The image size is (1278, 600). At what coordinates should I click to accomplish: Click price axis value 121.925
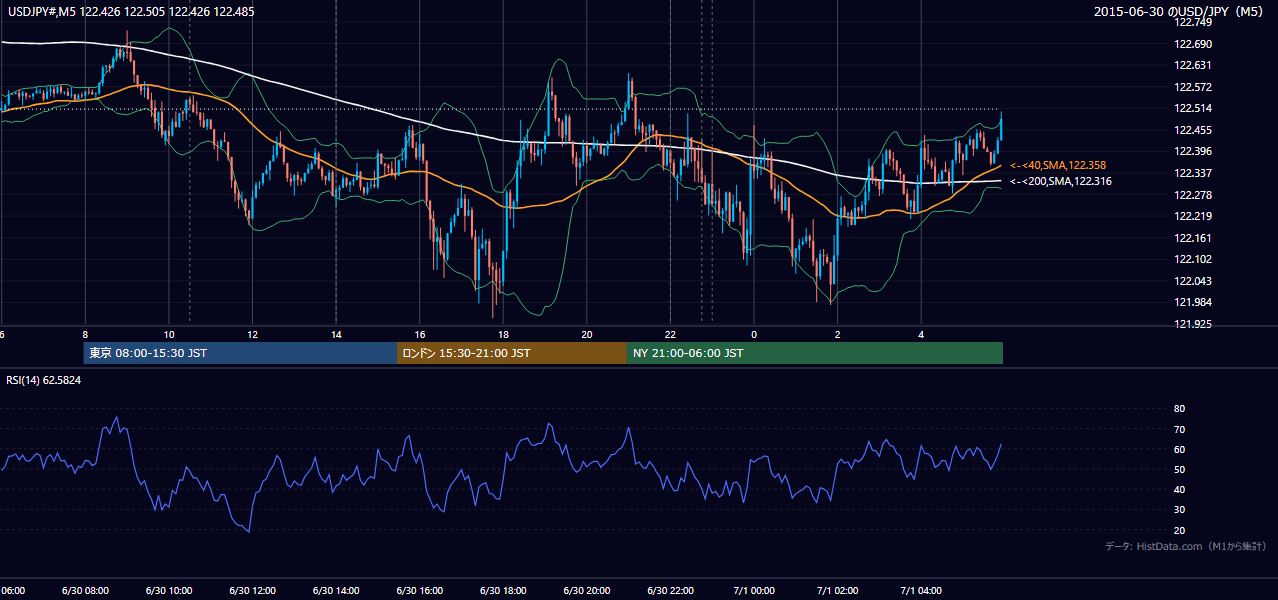(x=1194, y=324)
